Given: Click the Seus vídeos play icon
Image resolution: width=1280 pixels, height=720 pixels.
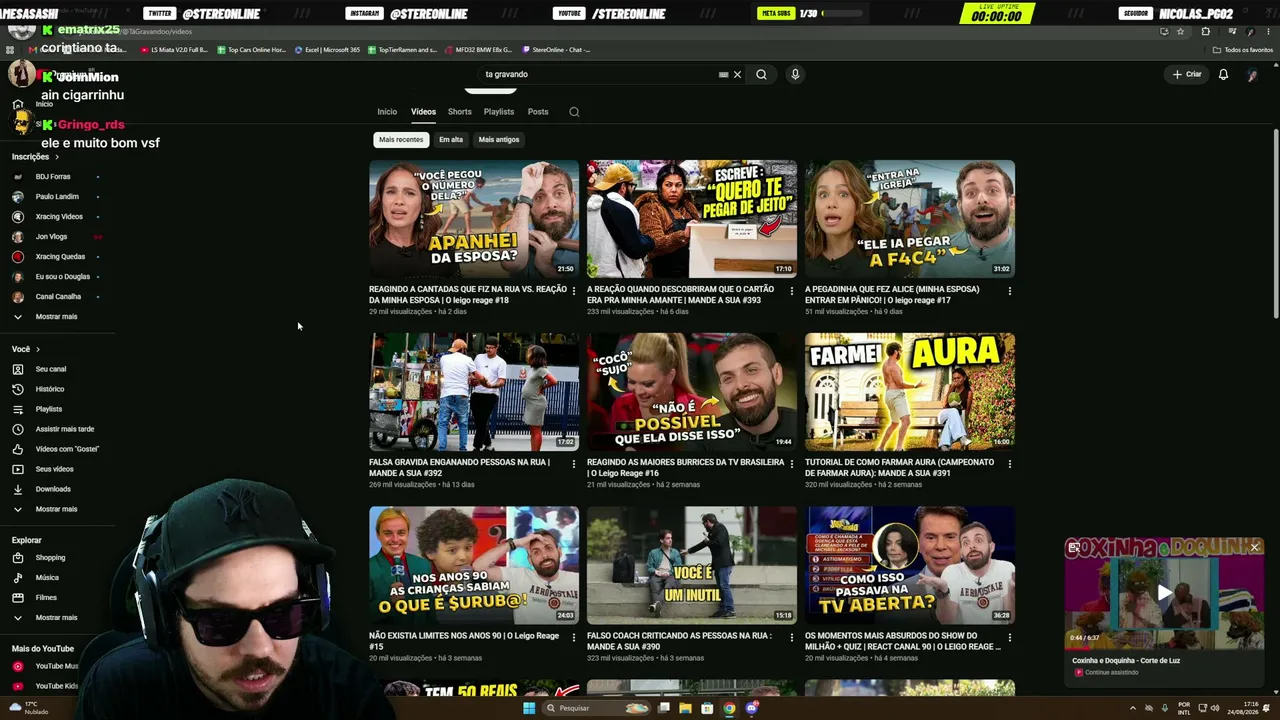Looking at the screenshot, I should (17, 469).
